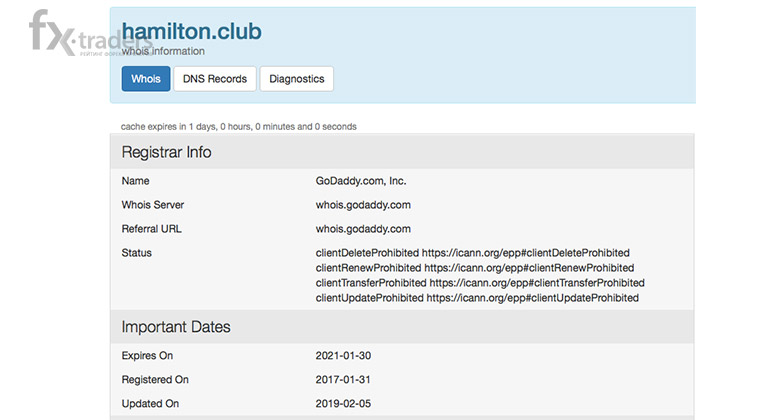
Task: Click the whois information subtitle
Action: (x=163, y=51)
